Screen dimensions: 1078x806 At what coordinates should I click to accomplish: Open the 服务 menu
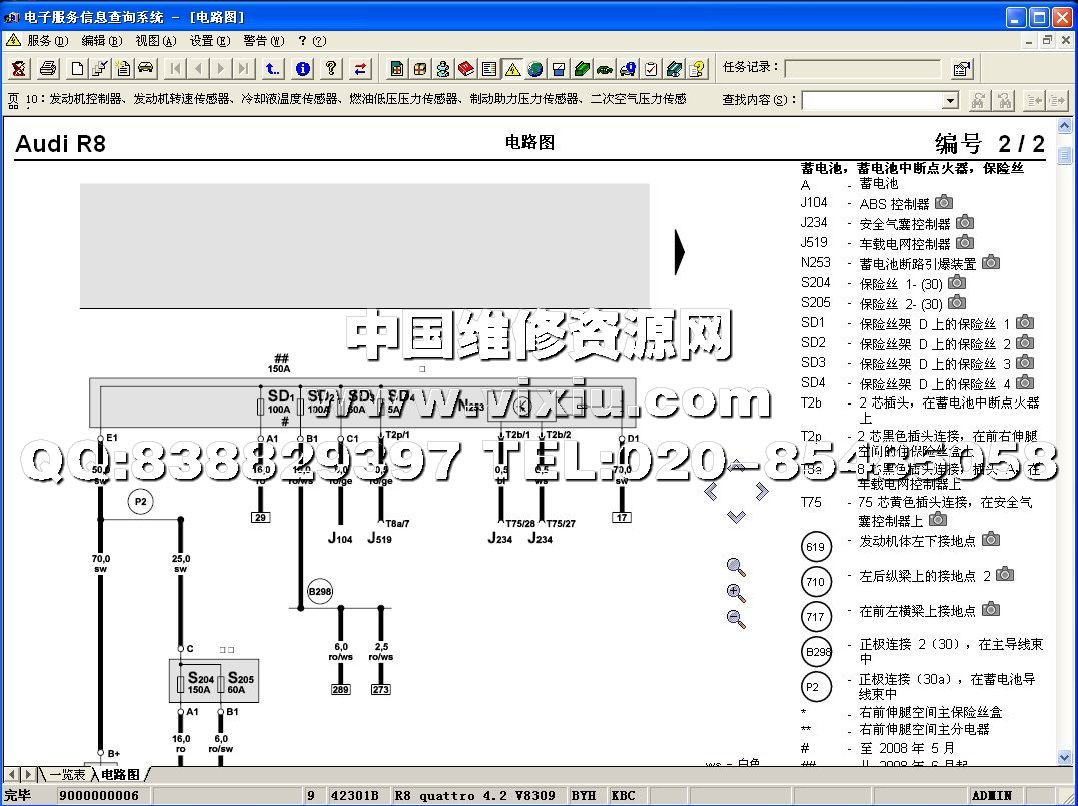point(47,41)
